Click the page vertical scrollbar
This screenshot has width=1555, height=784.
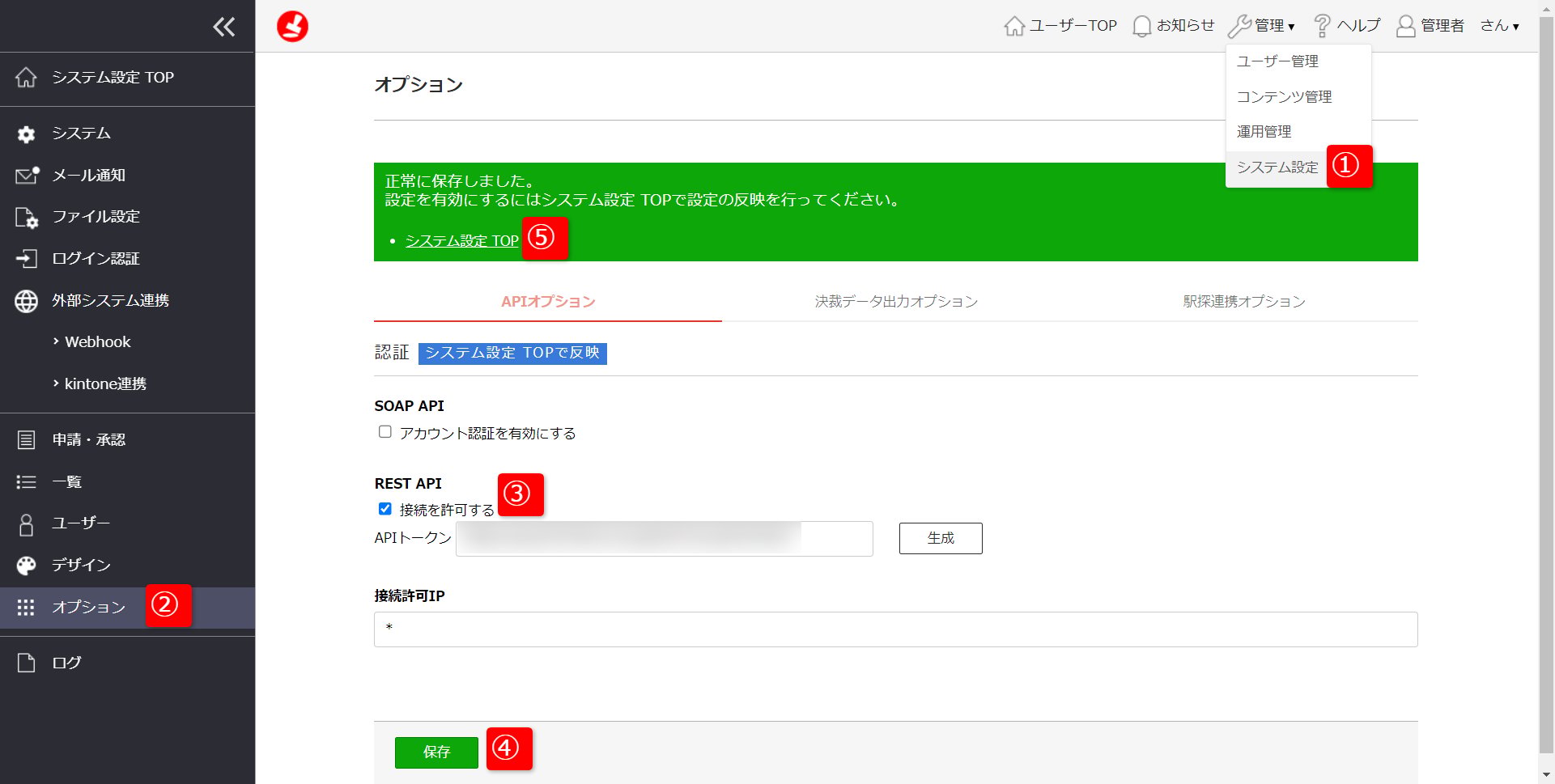click(1546, 384)
